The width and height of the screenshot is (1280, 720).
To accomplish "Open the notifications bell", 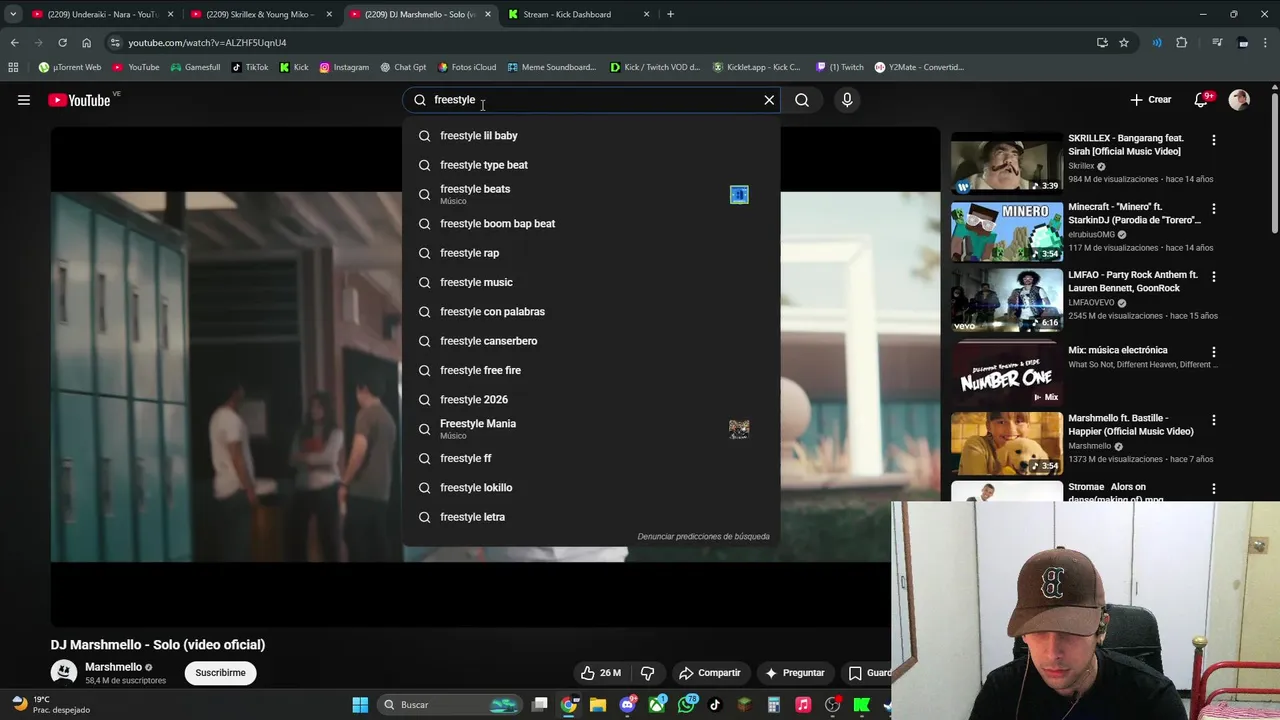I will click(x=1202, y=100).
